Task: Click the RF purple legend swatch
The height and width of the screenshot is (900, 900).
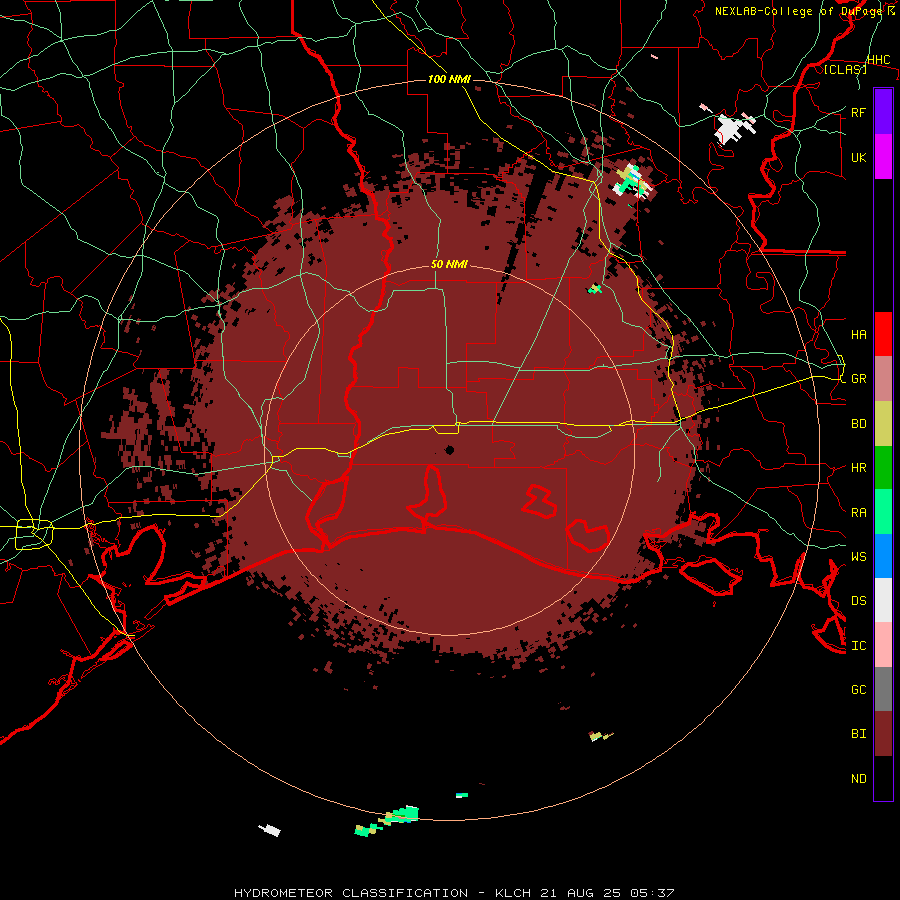Action: point(883,112)
